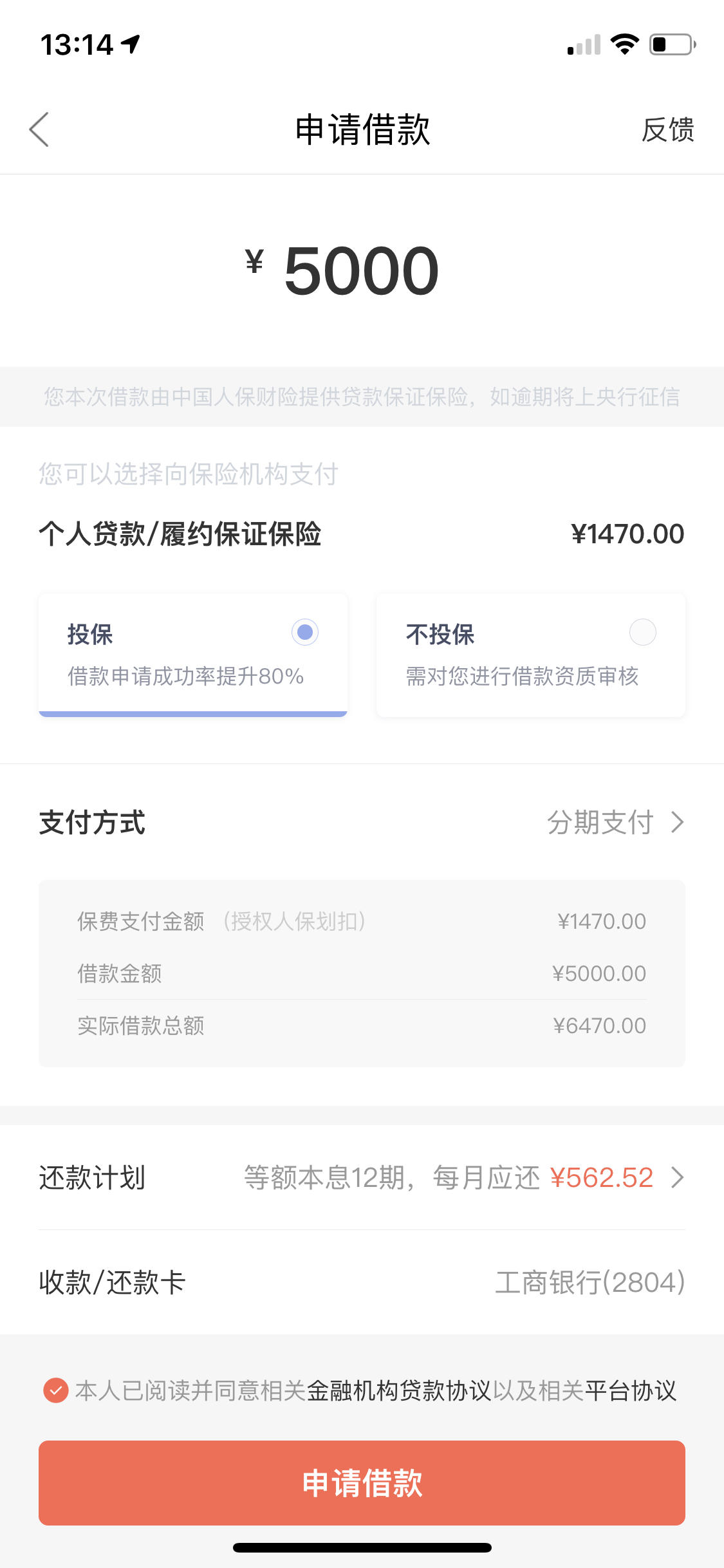The width and height of the screenshot is (724, 1568).
Task: Select the 不投保 radio button
Action: point(642,632)
